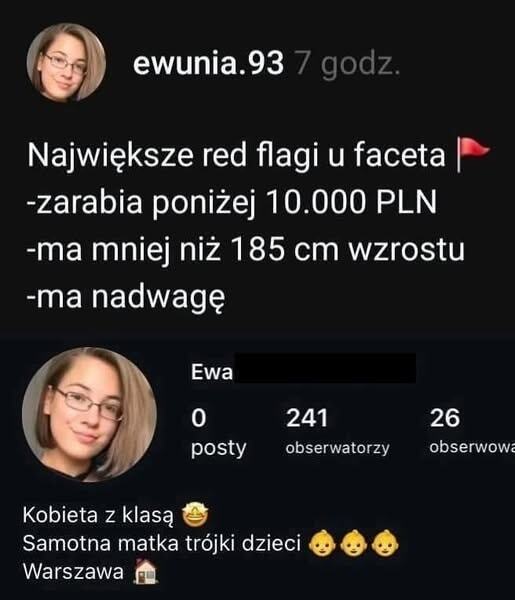515x600 pixels.
Task: Click the 7 godz. timestamp
Action: pos(348,64)
